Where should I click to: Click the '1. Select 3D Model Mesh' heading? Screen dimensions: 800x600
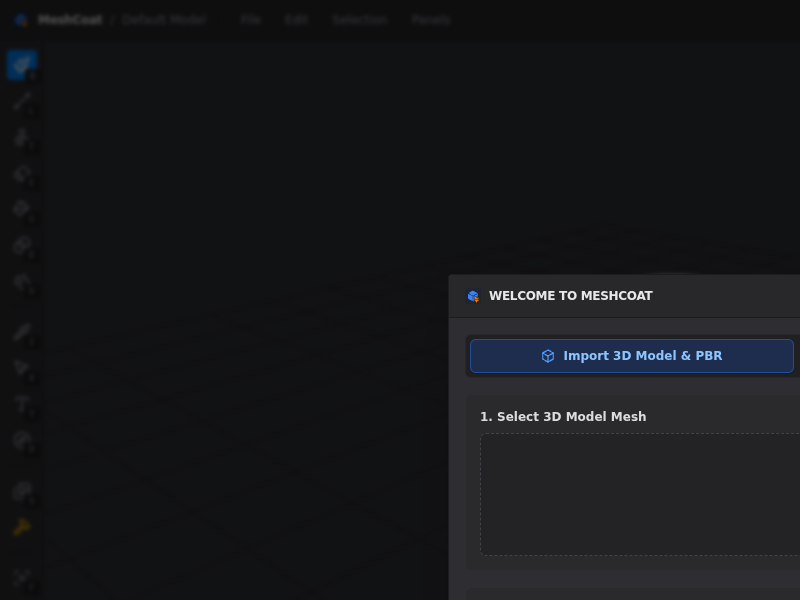click(563, 417)
